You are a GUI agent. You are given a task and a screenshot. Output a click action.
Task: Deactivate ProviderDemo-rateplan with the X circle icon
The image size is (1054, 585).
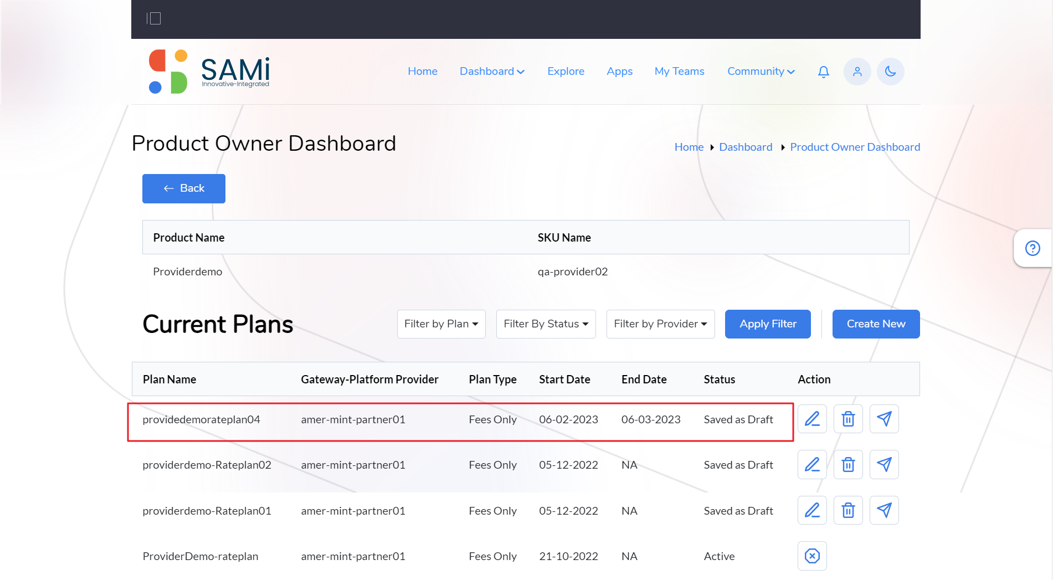pyautogui.click(x=812, y=556)
